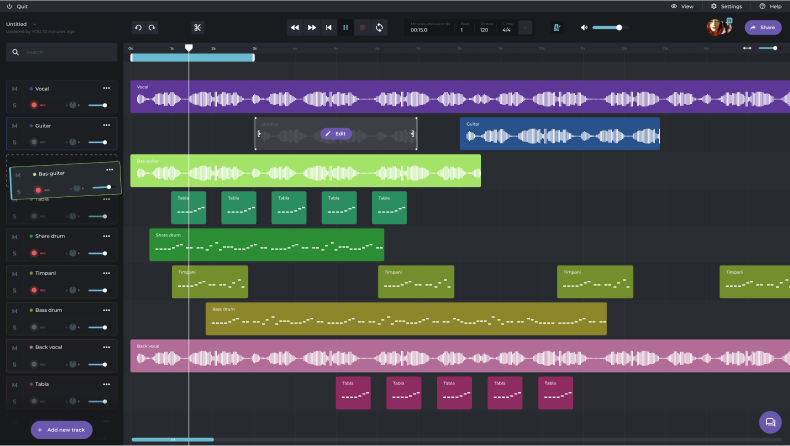Open the user avatar profile
Image resolution: width=790 pixels, height=446 pixels.
715,27
